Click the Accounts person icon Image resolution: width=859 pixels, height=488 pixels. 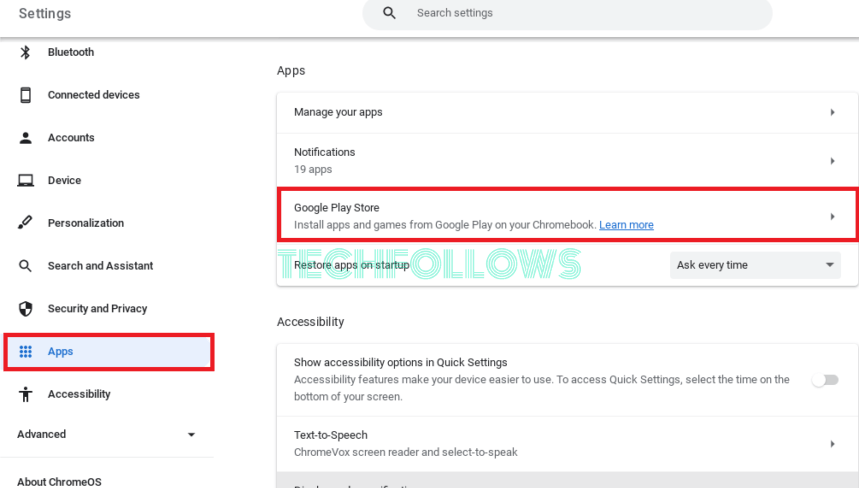coord(25,137)
